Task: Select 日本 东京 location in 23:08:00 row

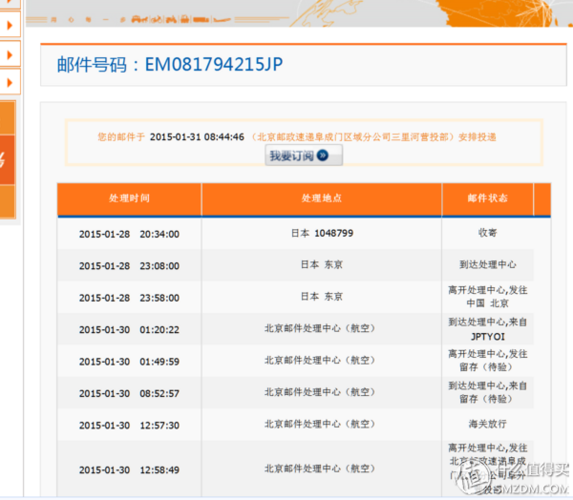Action: point(322,265)
